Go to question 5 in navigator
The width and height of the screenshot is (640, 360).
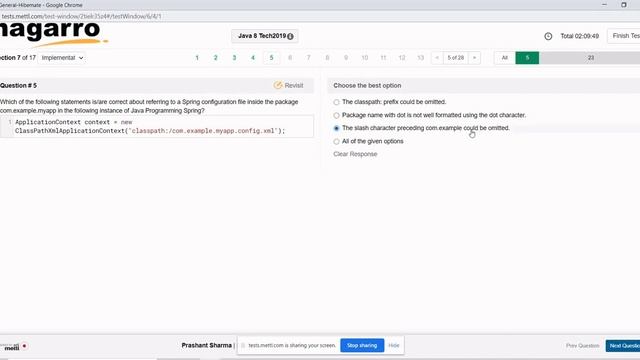(x=271, y=58)
